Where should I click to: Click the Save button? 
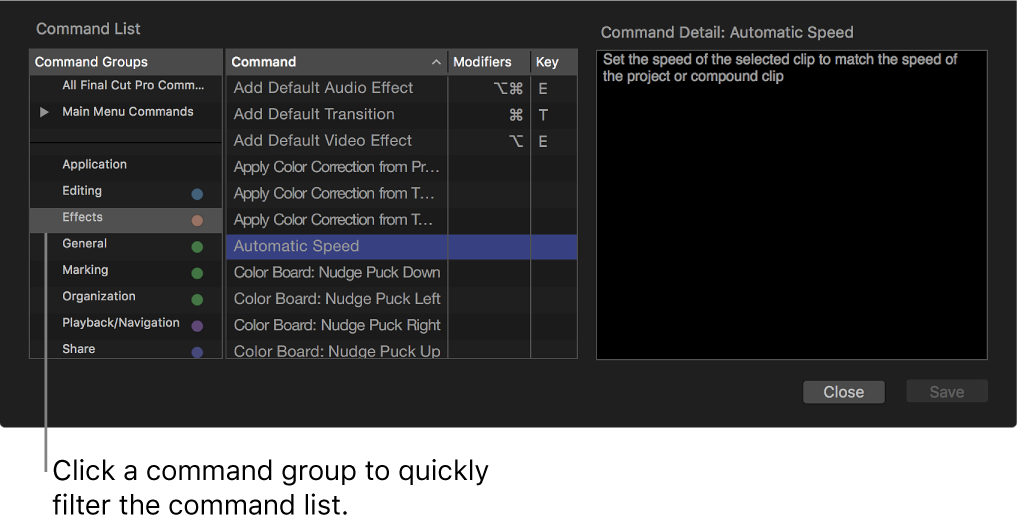946,392
